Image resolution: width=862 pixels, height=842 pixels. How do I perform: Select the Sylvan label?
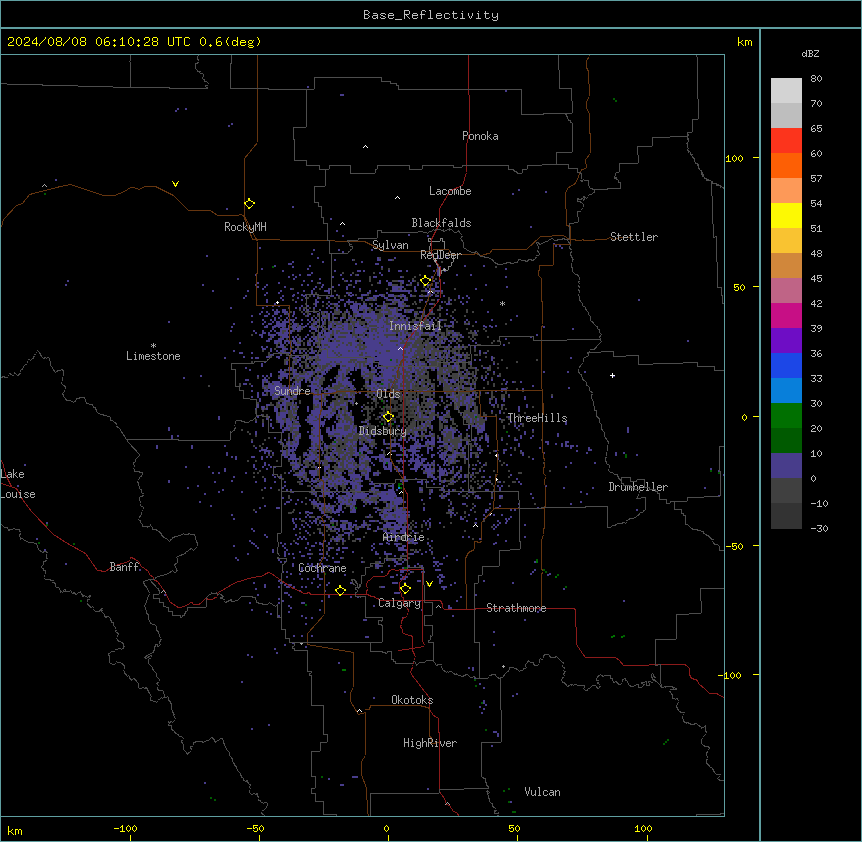coord(390,245)
